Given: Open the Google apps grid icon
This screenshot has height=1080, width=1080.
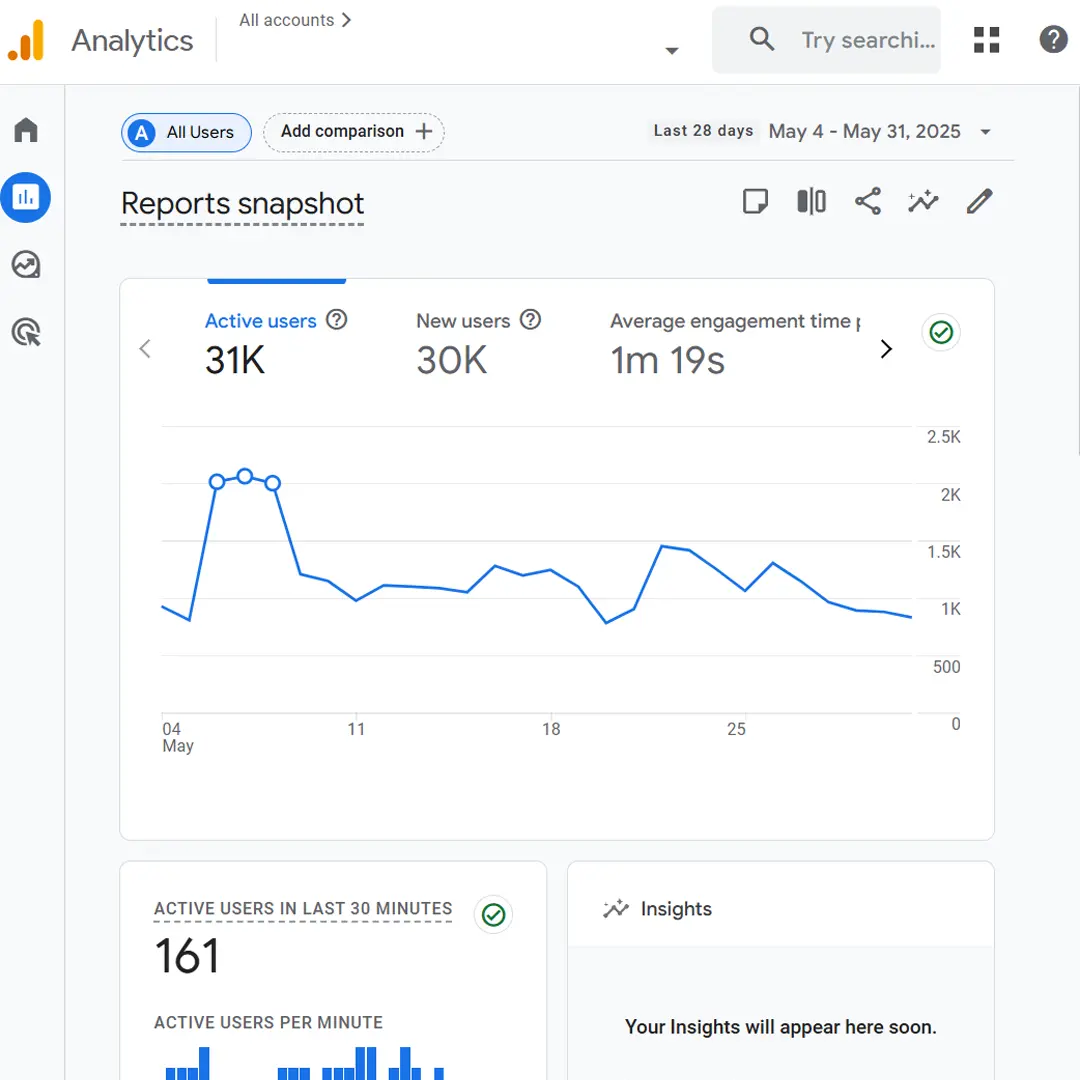Looking at the screenshot, I should [986, 40].
